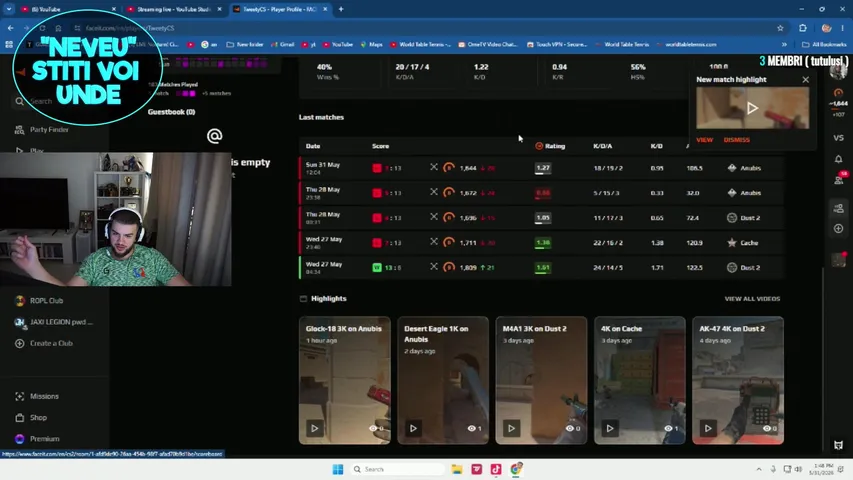Open the Maps bookmark
Screen dimensions: 853x480
tap(372, 45)
